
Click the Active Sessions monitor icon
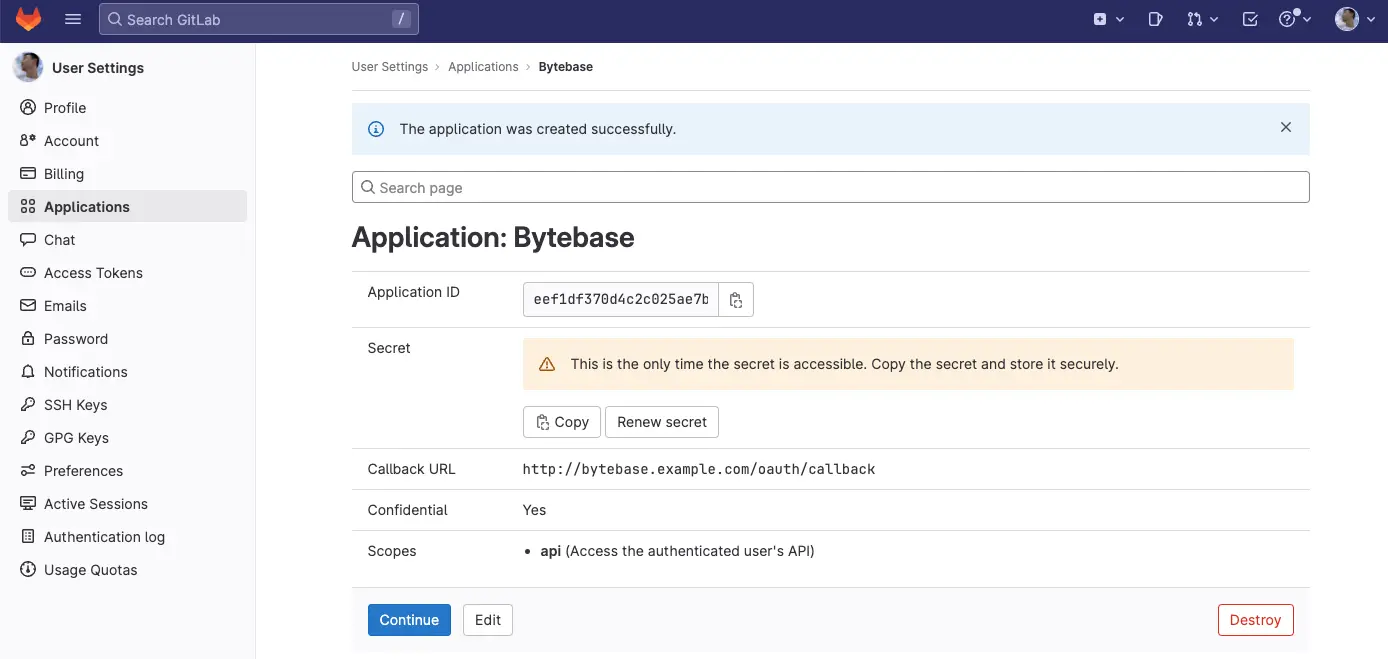pyautogui.click(x=28, y=503)
